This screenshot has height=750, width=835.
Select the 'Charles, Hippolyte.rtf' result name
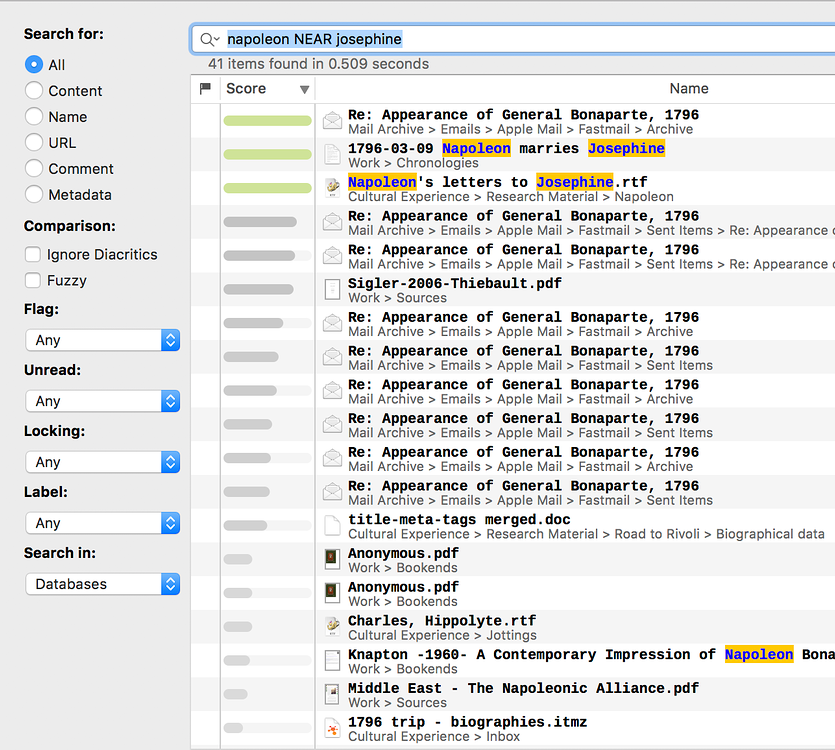(x=442, y=621)
